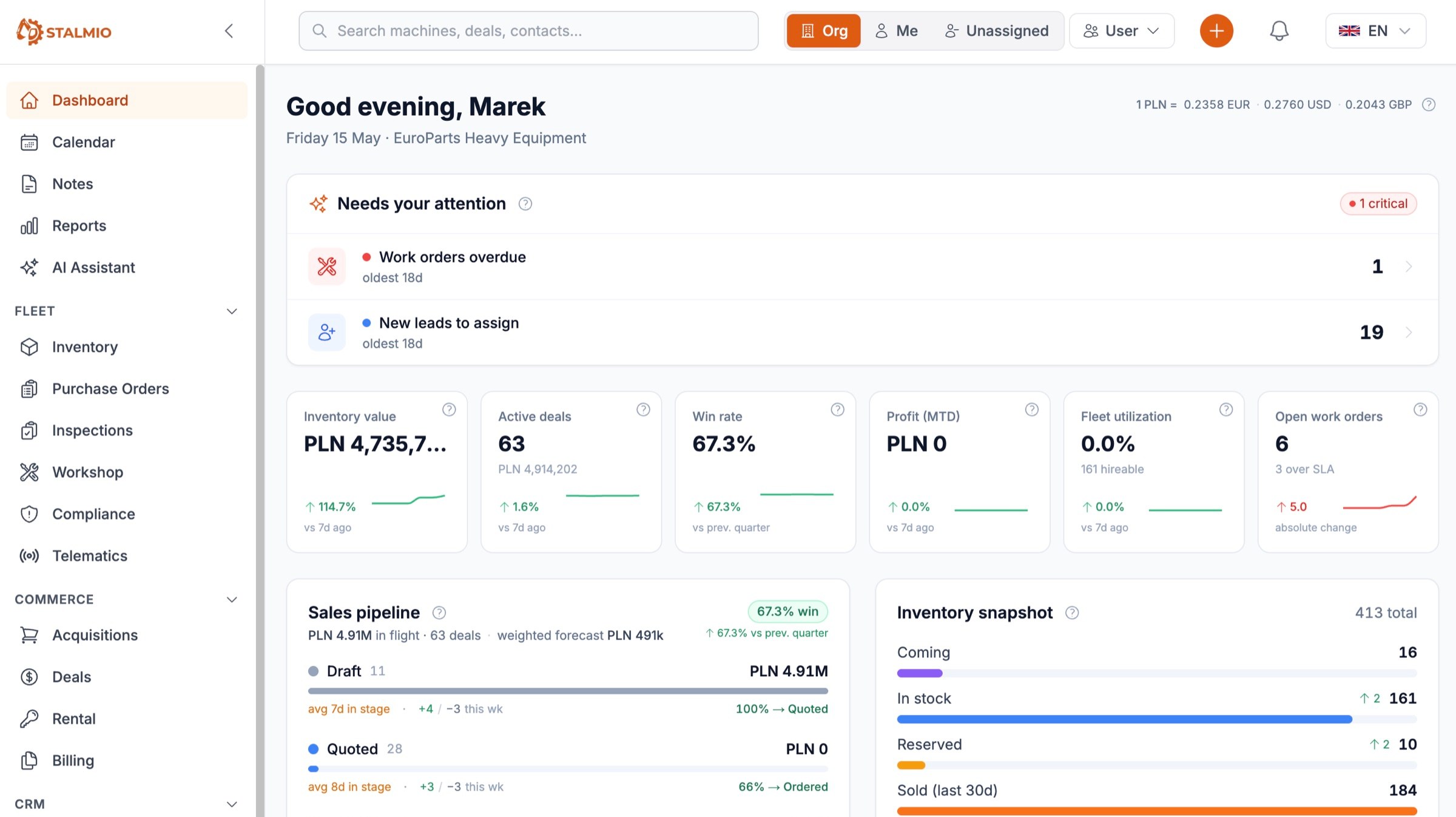Open the Inventory value card
Image resolution: width=1456 pixels, height=817 pixels.
(377, 472)
